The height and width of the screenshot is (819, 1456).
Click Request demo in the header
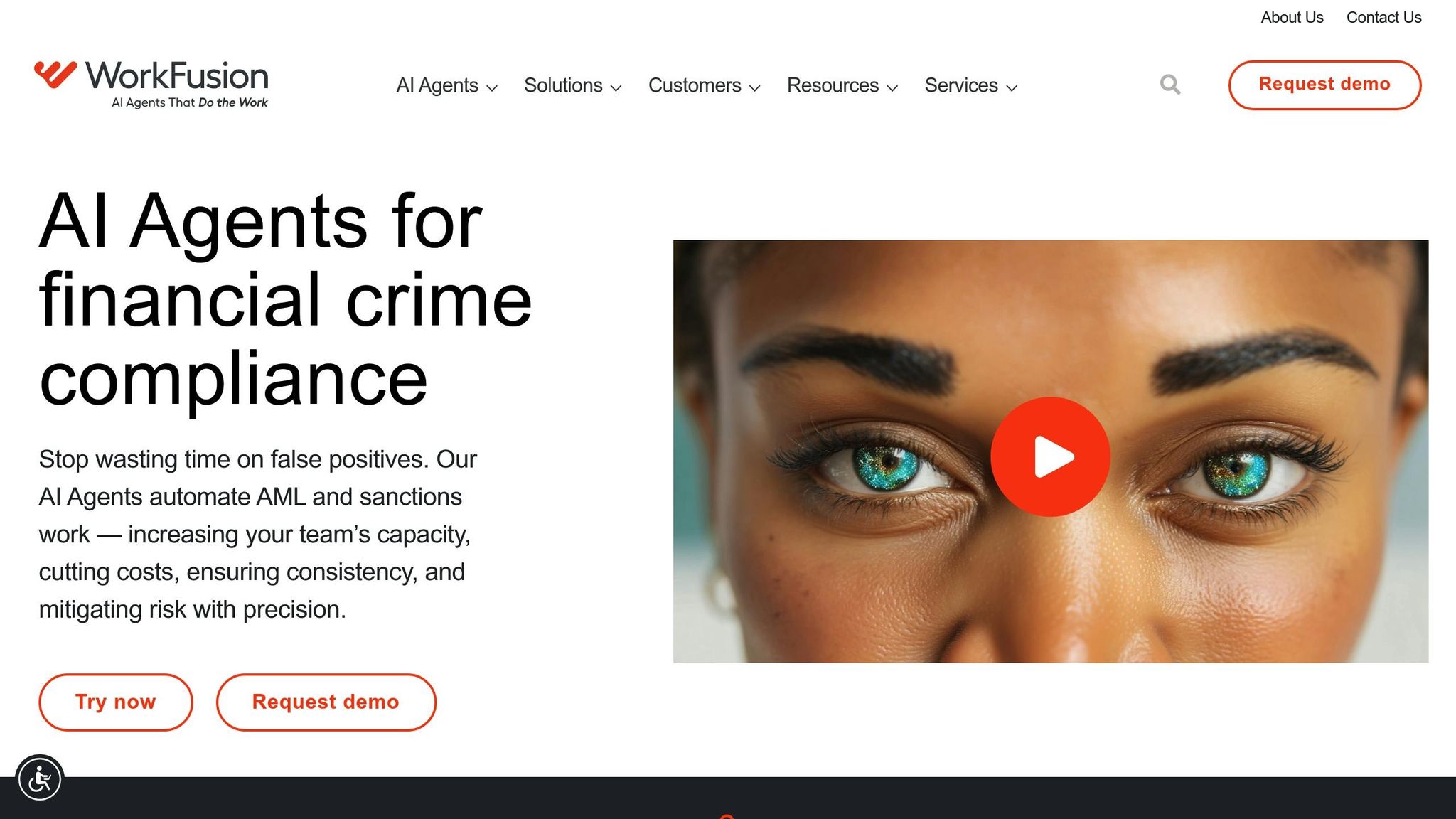[1324, 85]
